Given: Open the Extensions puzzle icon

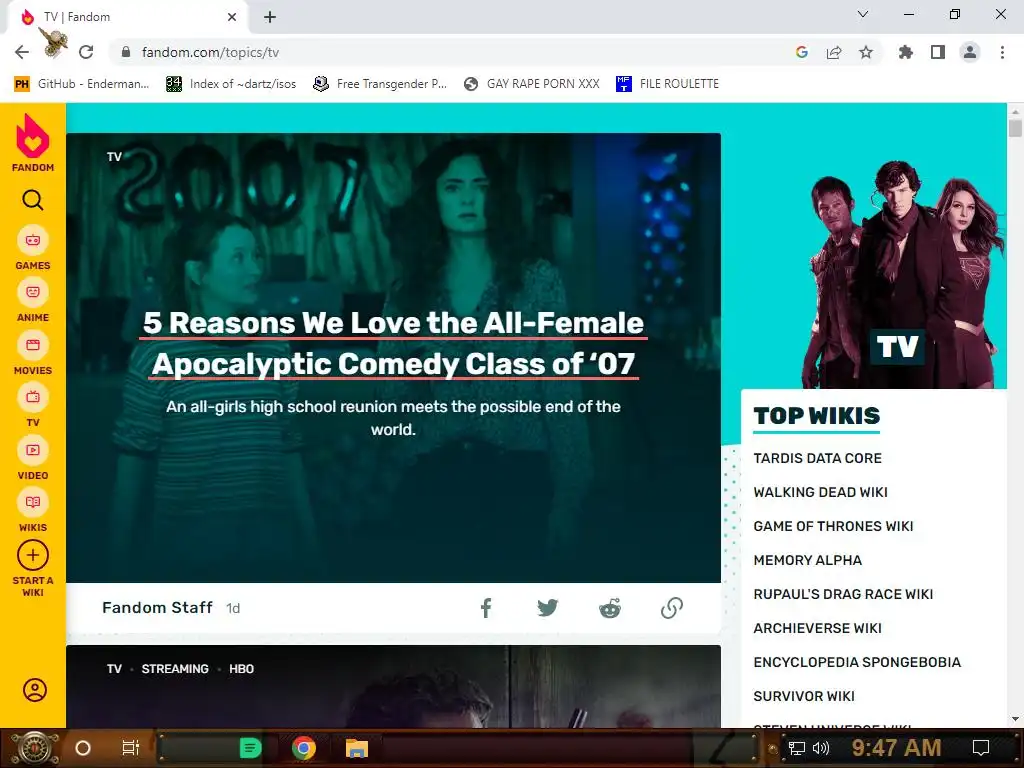Looking at the screenshot, I should (905, 52).
